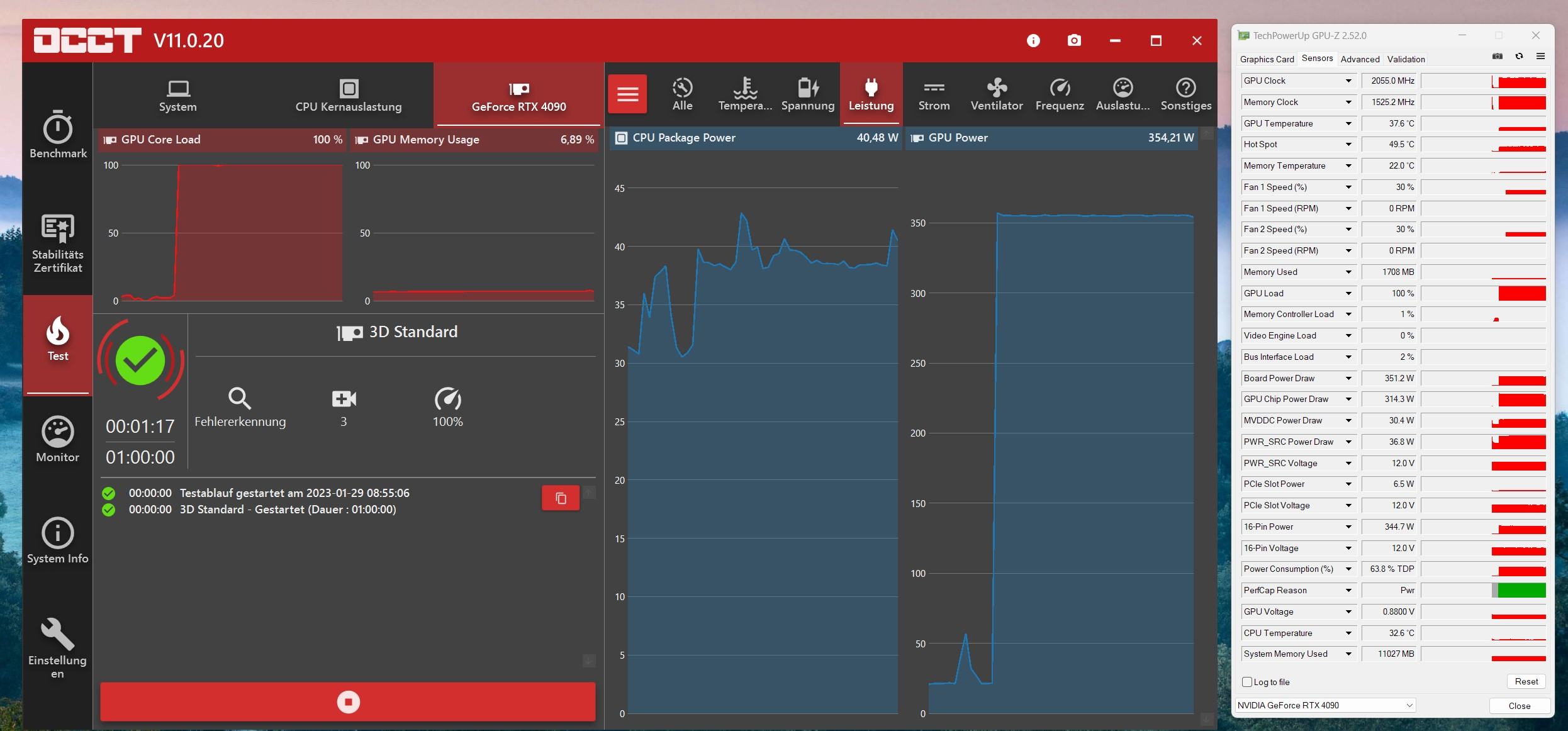Show Strom current sensors category
Viewport: 1568px width, 731px height.
tap(934, 94)
